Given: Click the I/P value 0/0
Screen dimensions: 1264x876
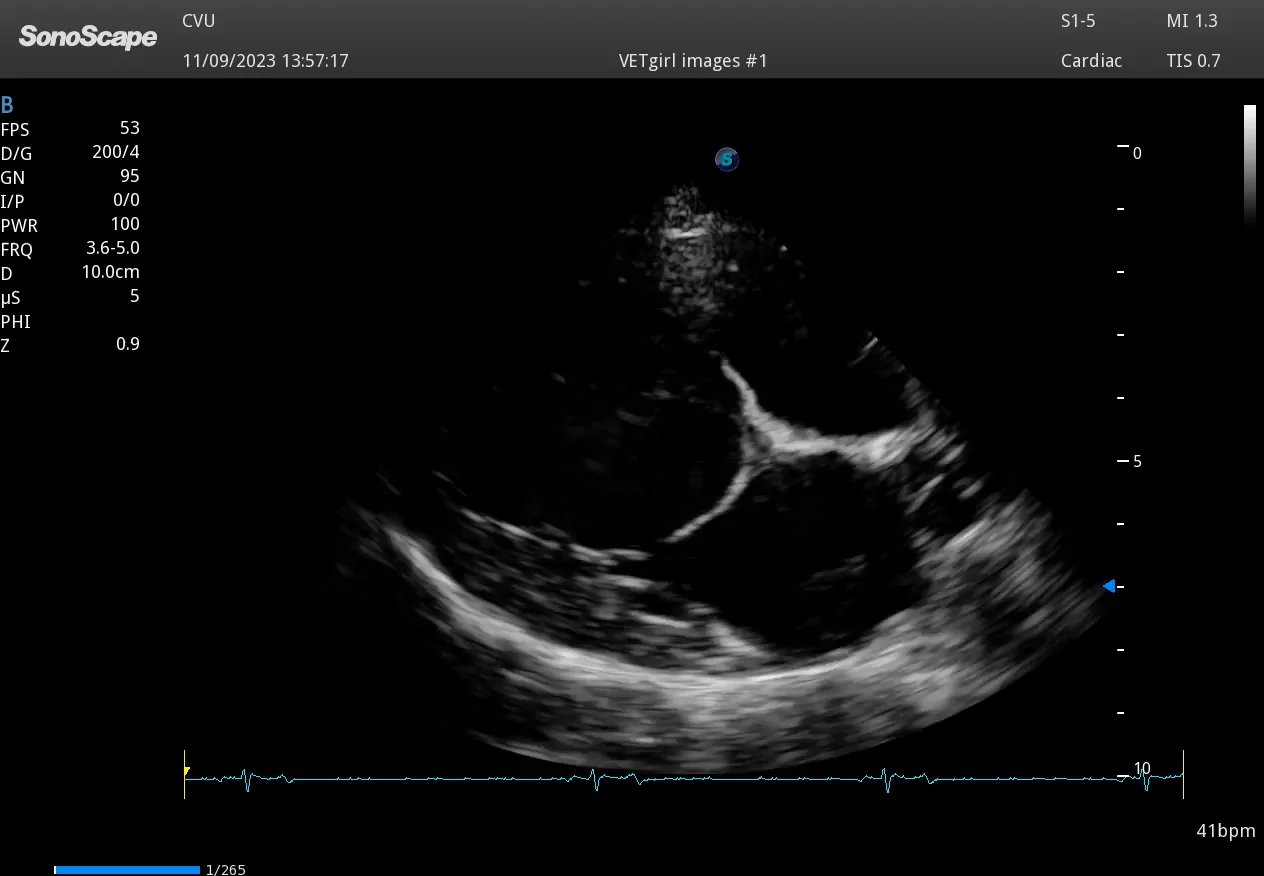Looking at the screenshot, I should [x=126, y=200].
